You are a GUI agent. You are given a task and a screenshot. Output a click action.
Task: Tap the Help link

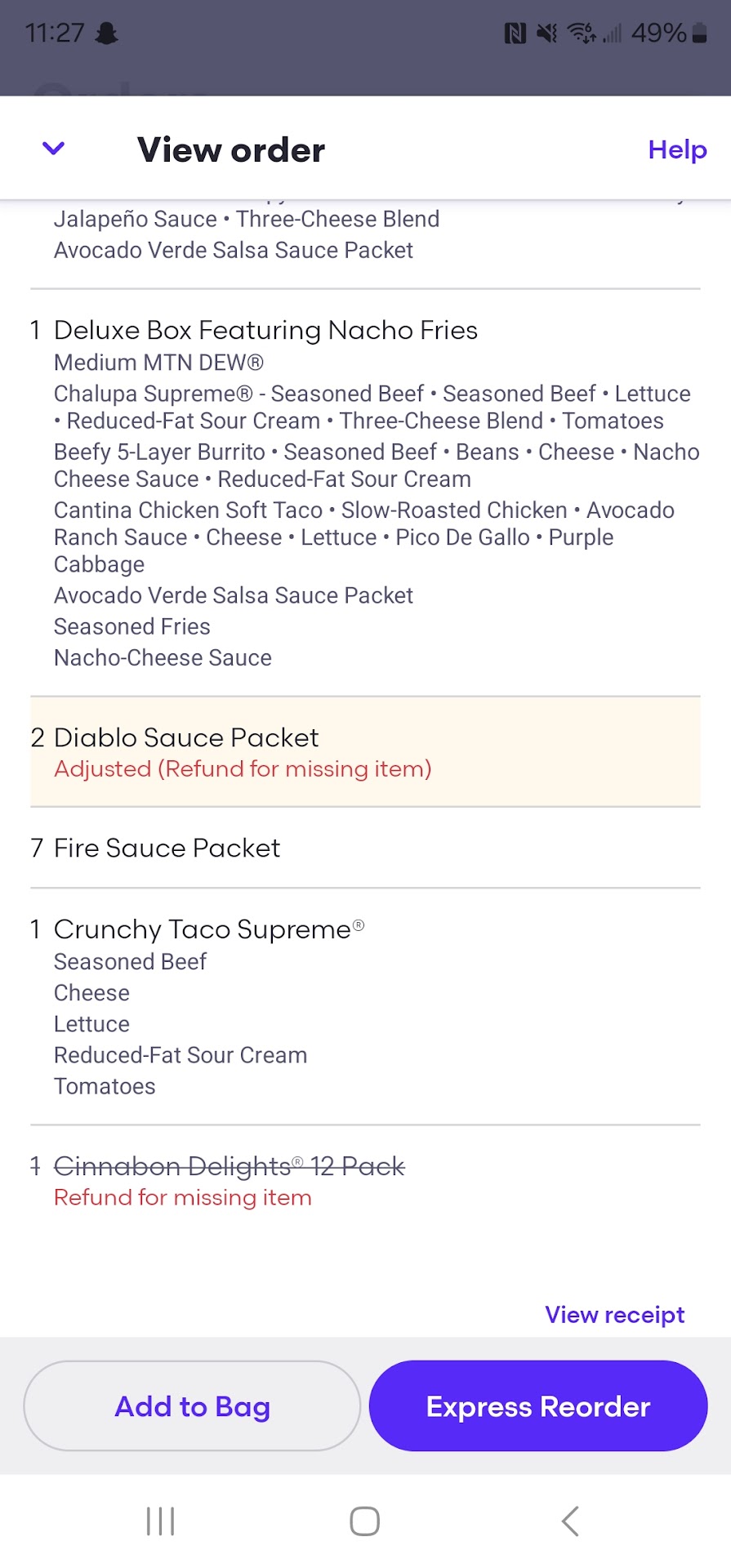coord(677,149)
